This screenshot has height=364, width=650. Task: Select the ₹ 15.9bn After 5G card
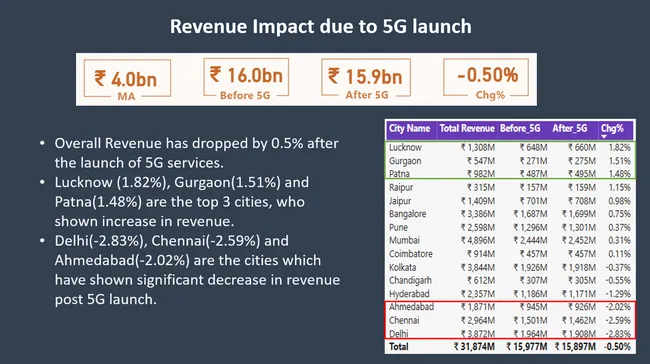pos(366,79)
